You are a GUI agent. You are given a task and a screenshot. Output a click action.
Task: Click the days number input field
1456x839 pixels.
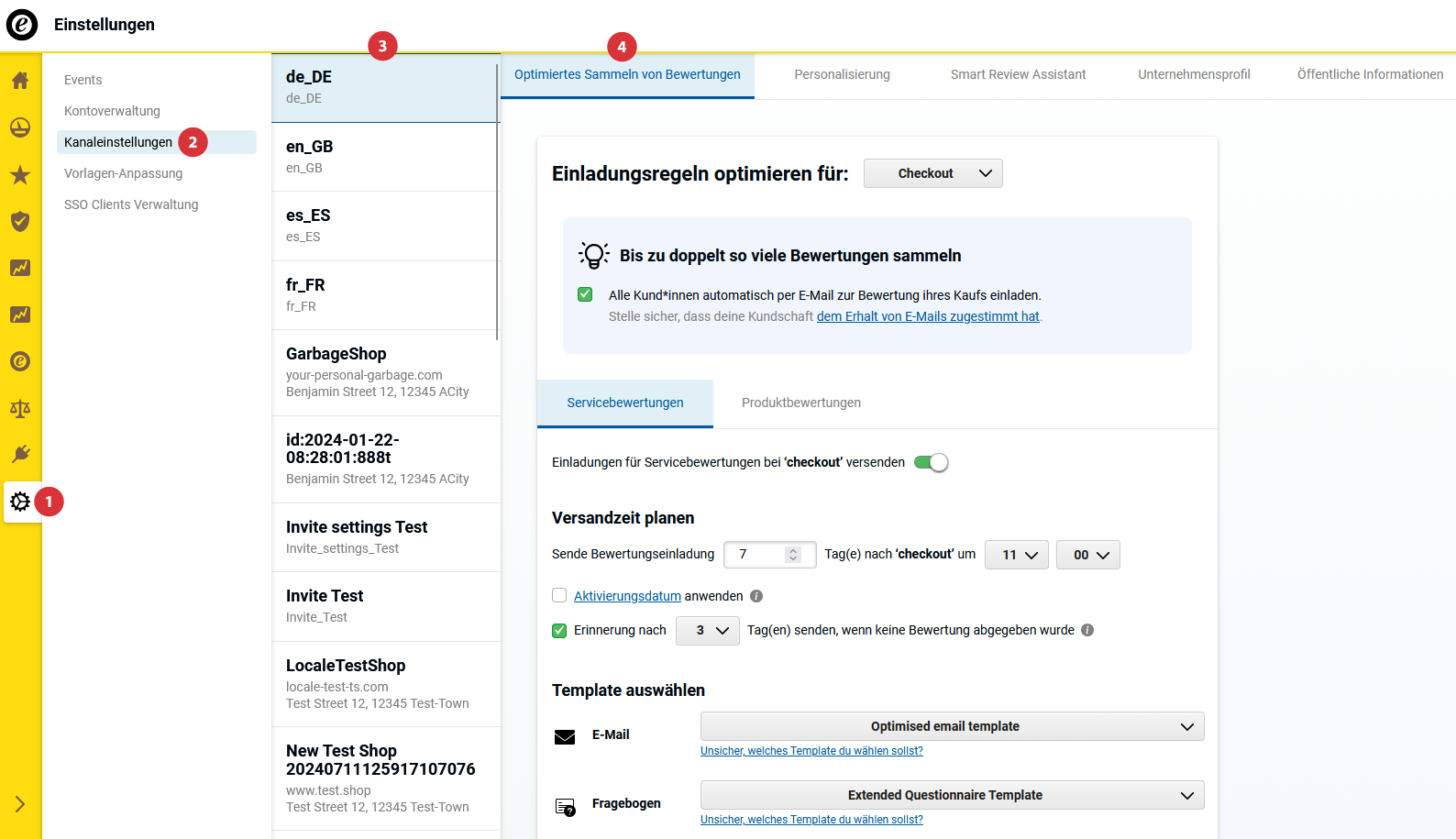[x=758, y=555]
